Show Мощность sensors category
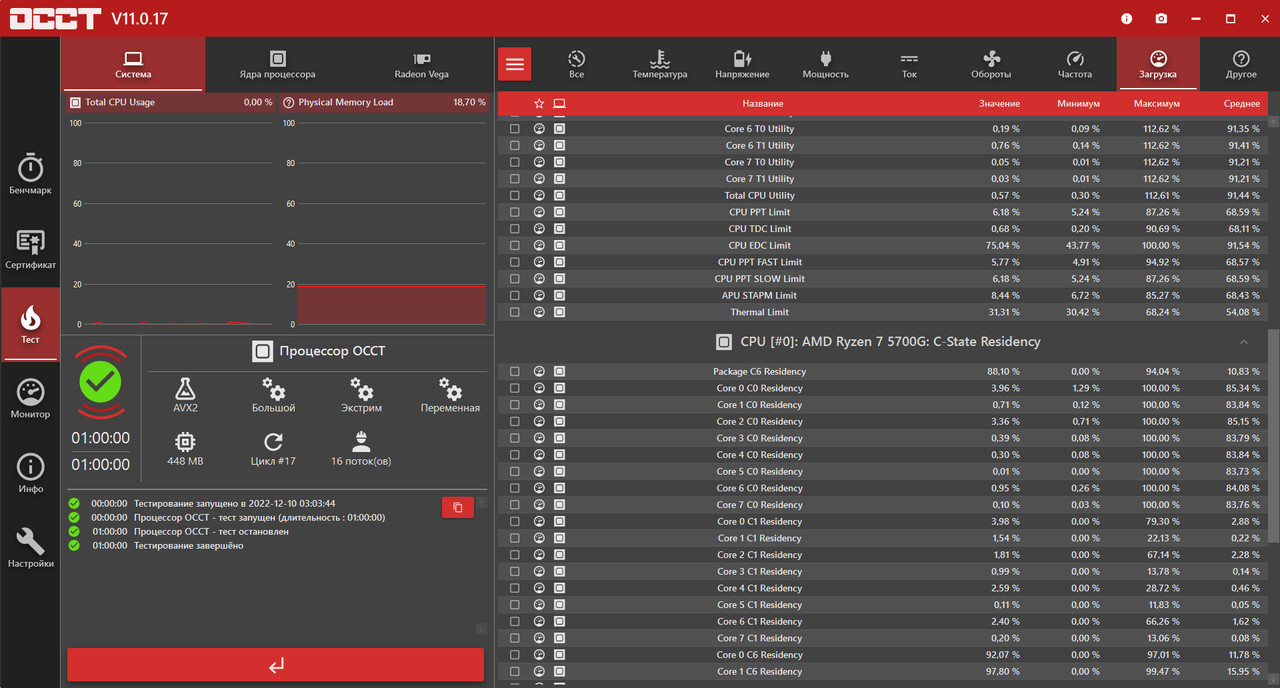The height and width of the screenshot is (688, 1280). coord(825,64)
